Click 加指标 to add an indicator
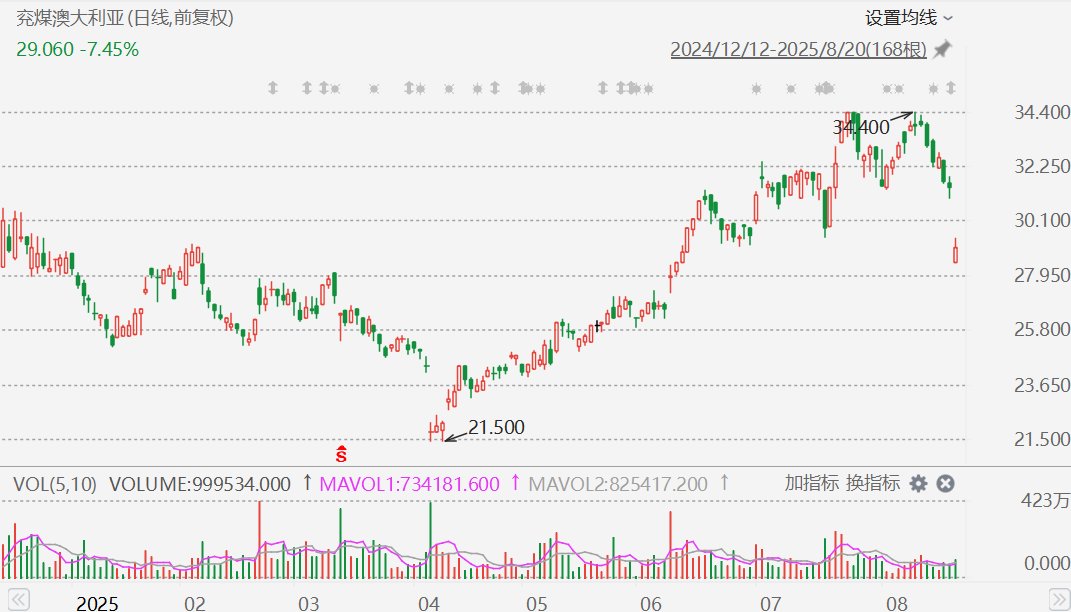The height and width of the screenshot is (612, 1071). point(811,484)
